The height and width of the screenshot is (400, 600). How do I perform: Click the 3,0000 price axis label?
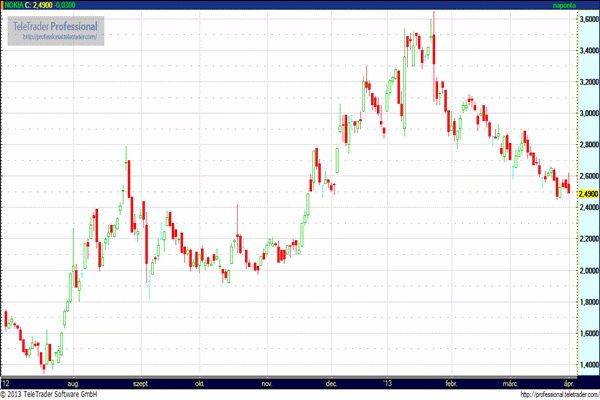587,113
